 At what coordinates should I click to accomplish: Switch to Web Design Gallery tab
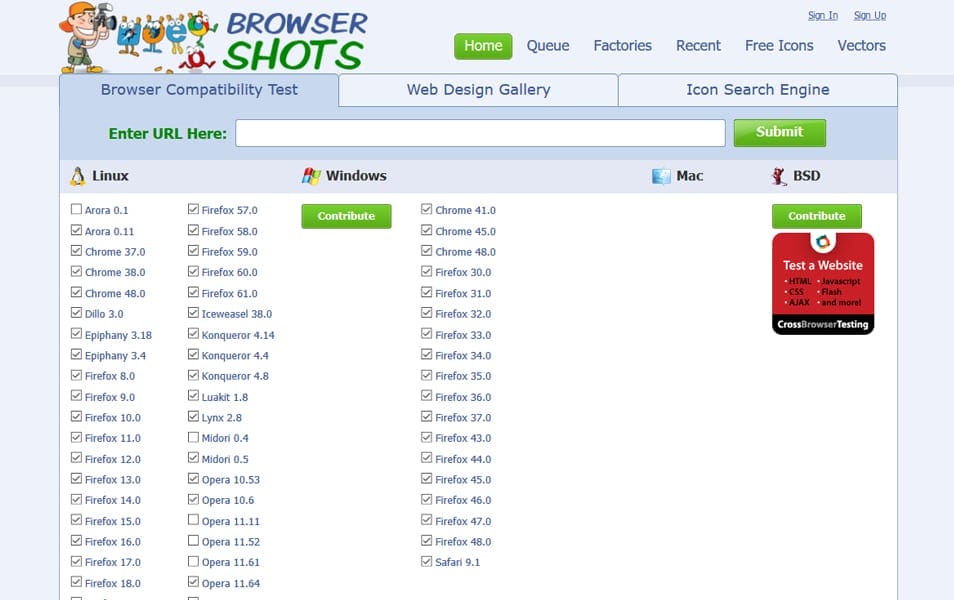click(x=478, y=90)
